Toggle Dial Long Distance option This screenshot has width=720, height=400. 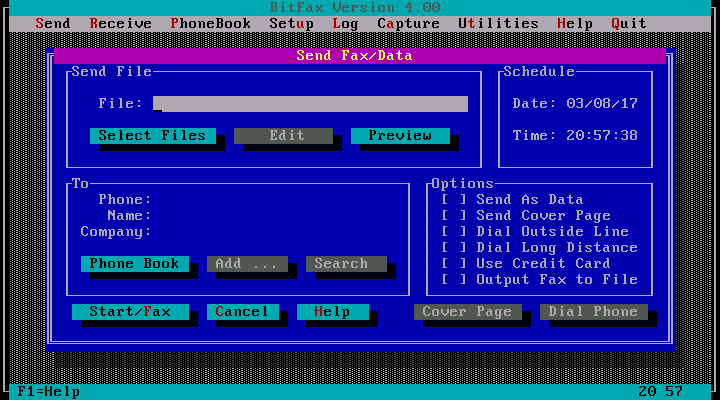[x=454, y=248]
